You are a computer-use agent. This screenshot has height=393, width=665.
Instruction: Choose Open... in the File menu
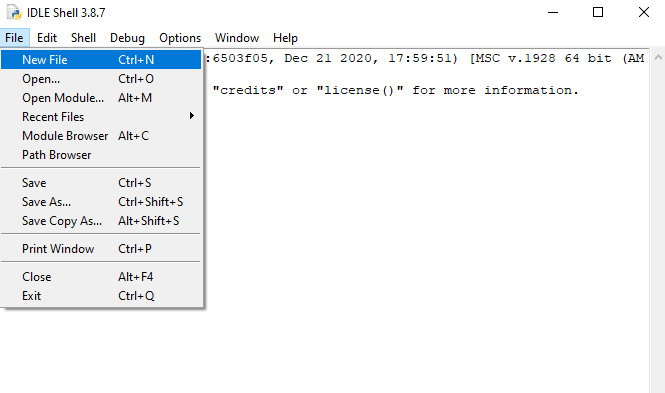101,79
